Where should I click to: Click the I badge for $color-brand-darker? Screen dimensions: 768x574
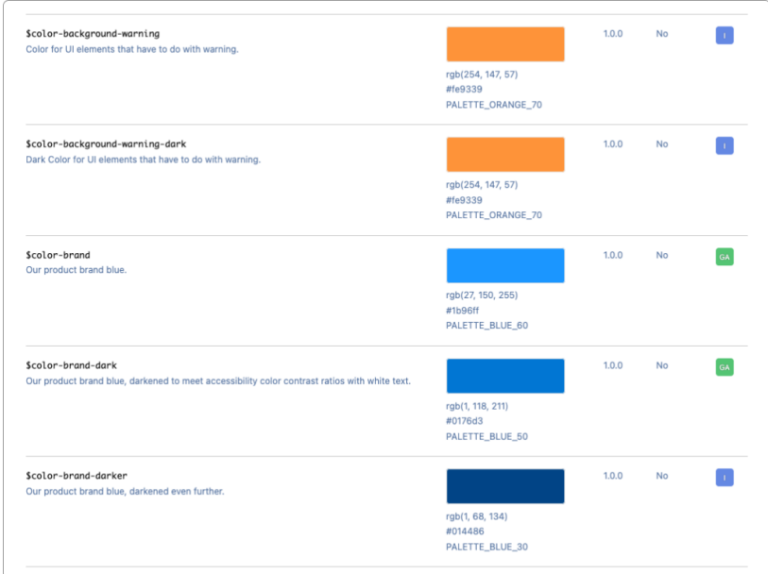point(724,478)
